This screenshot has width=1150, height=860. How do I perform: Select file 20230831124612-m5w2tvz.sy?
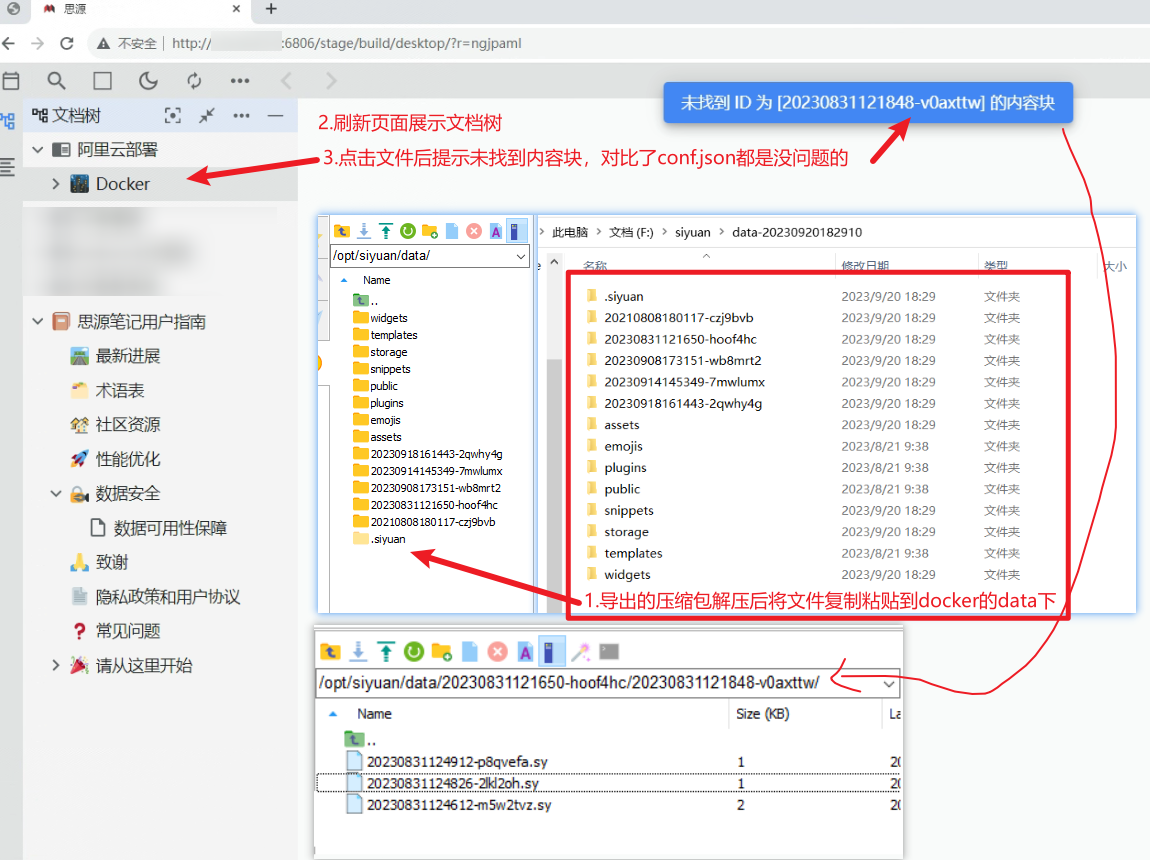[458, 804]
